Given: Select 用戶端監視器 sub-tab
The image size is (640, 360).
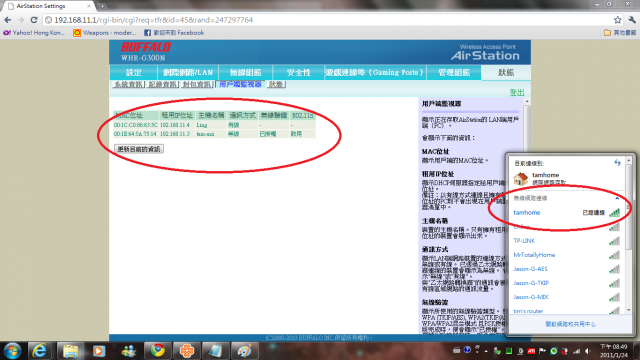Looking at the screenshot, I should (x=240, y=84).
